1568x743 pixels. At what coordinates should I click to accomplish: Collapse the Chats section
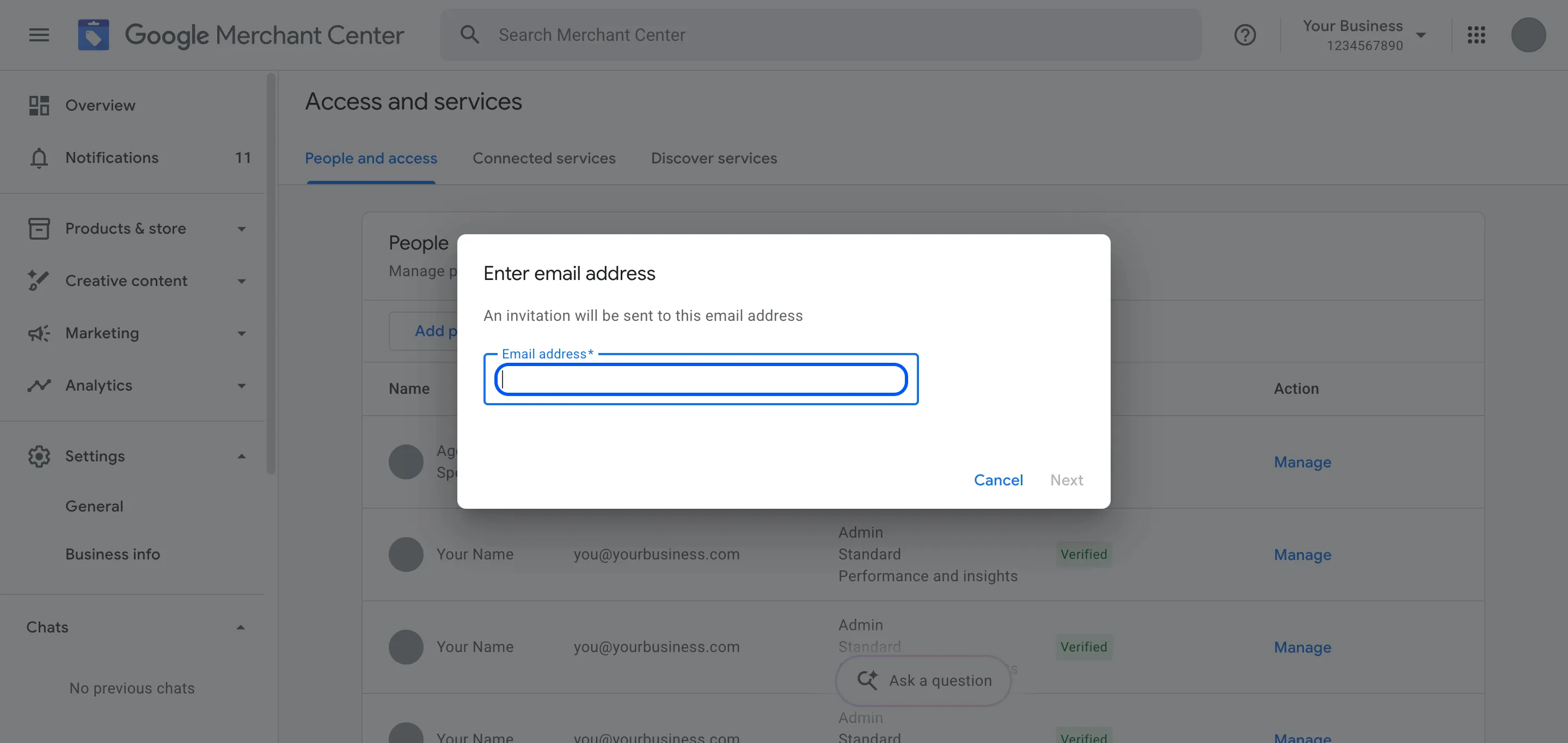click(x=241, y=628)
